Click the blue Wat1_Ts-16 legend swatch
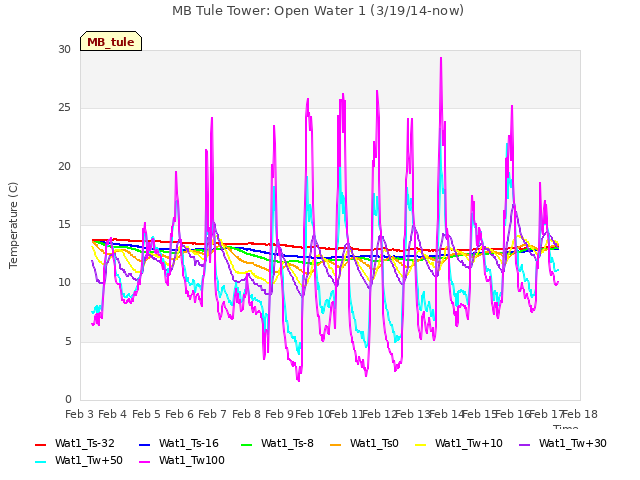Image resolution: width=640 pixels, height=480 pixels. (x=144, y=444)
